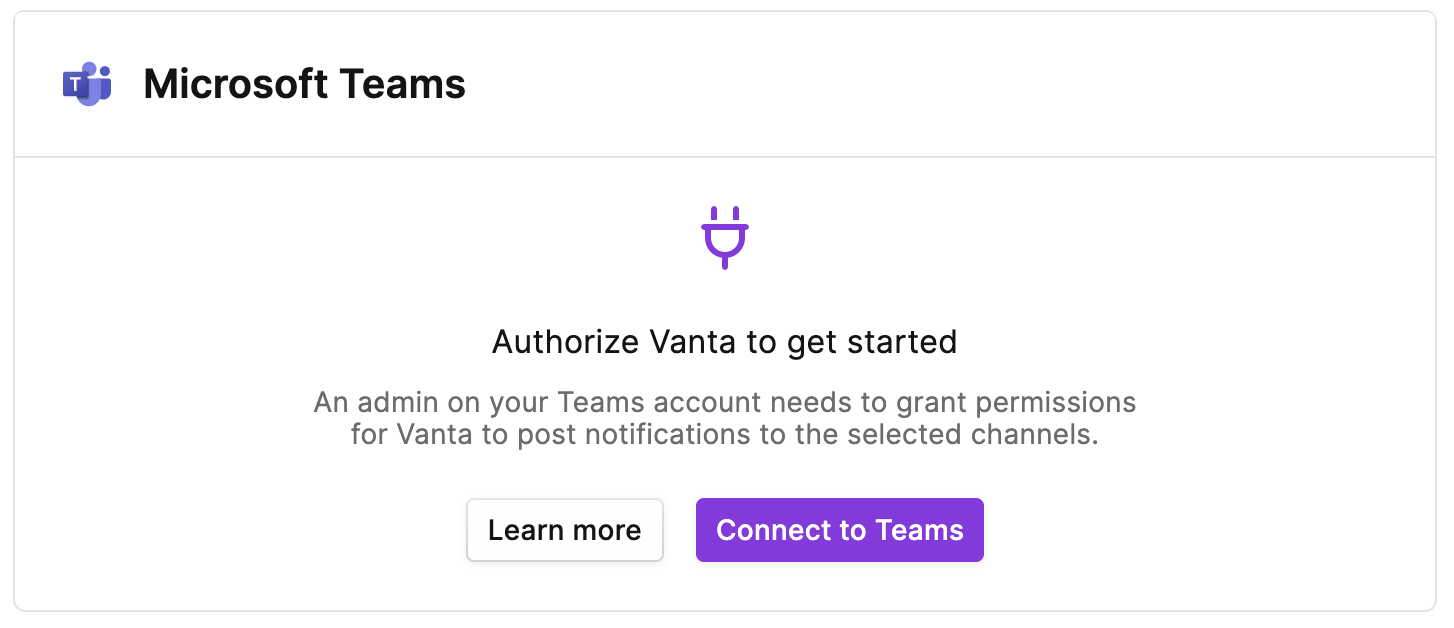
Task: Click the prongs of the plug icon
Action: click(725, 215)
